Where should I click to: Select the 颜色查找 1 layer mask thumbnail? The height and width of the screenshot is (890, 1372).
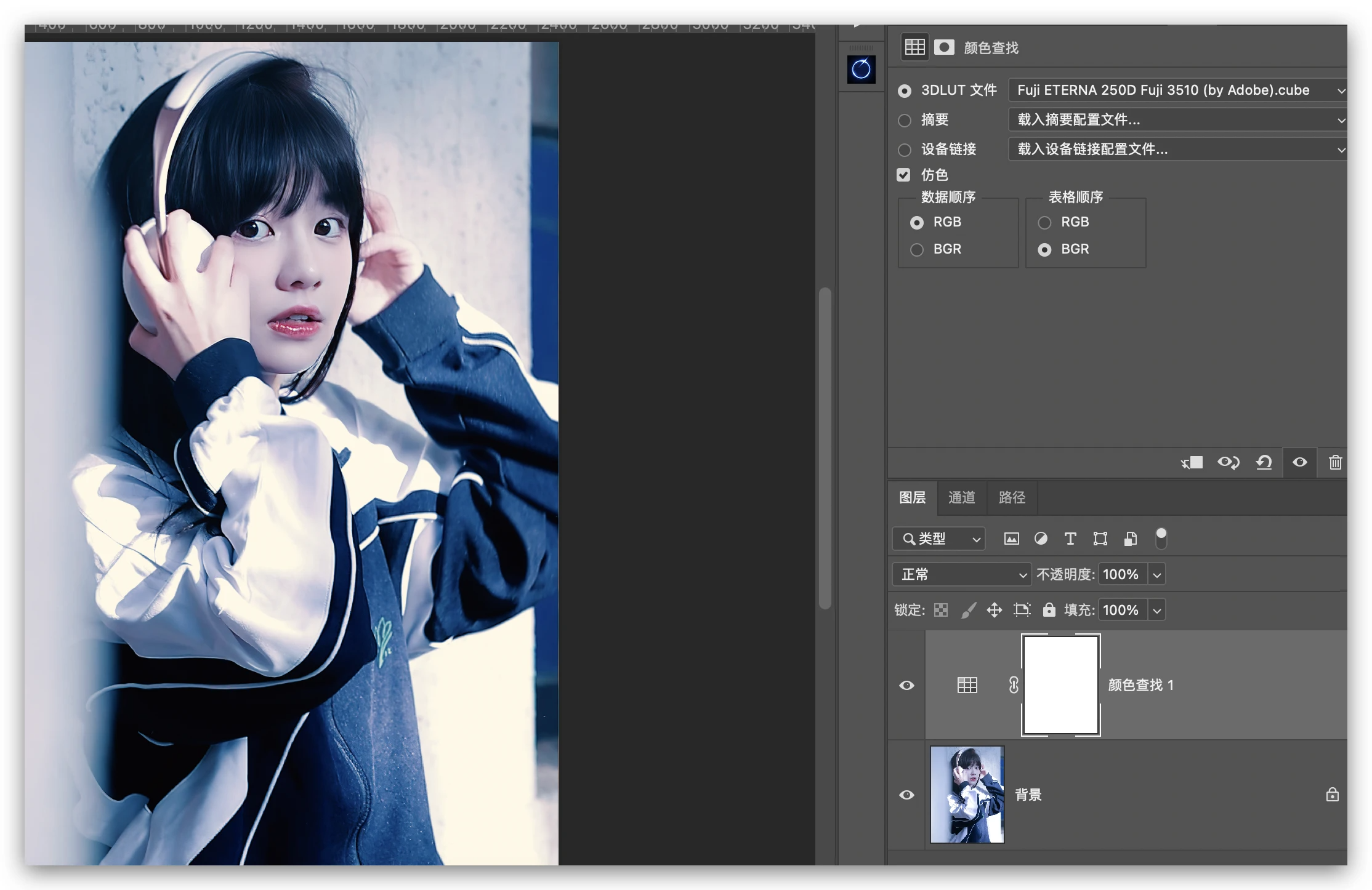coord(1060,684)
